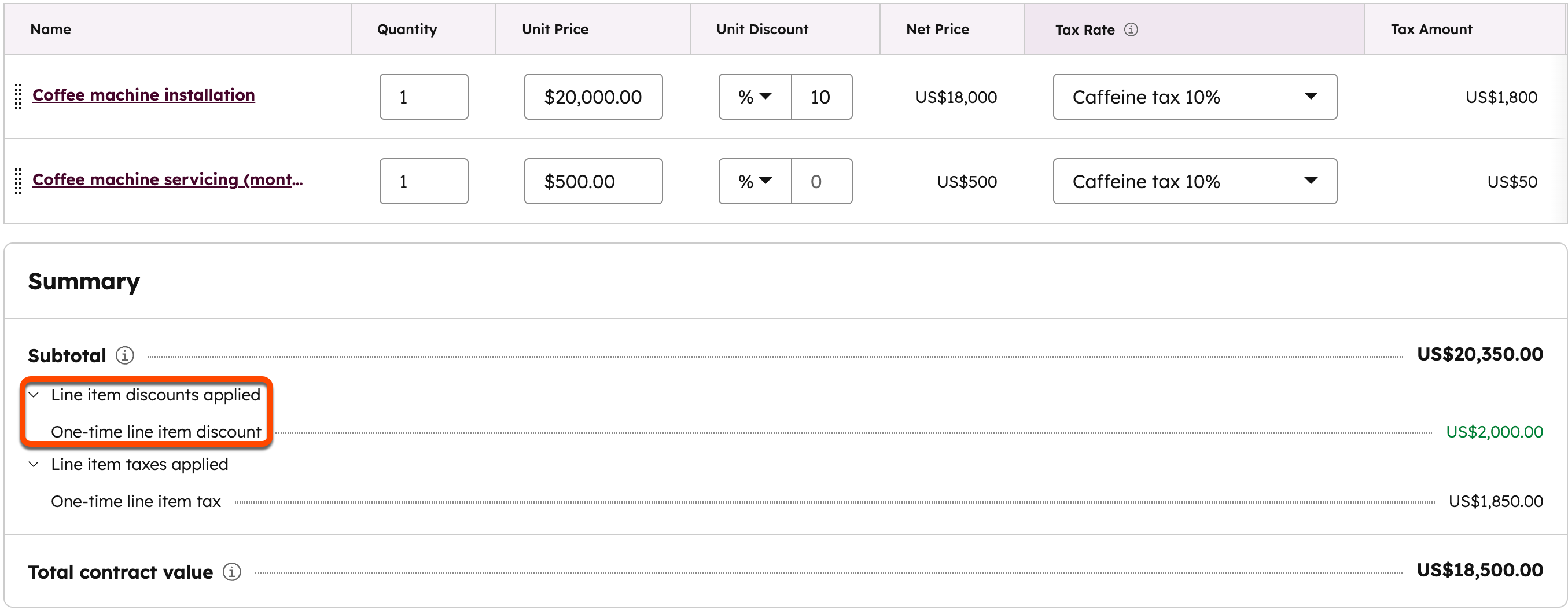The height and width of the screenshot is (610, 1568).
Task: Click the drag handle on Coffee machine installation row
Action: click(x=18, y=96)
